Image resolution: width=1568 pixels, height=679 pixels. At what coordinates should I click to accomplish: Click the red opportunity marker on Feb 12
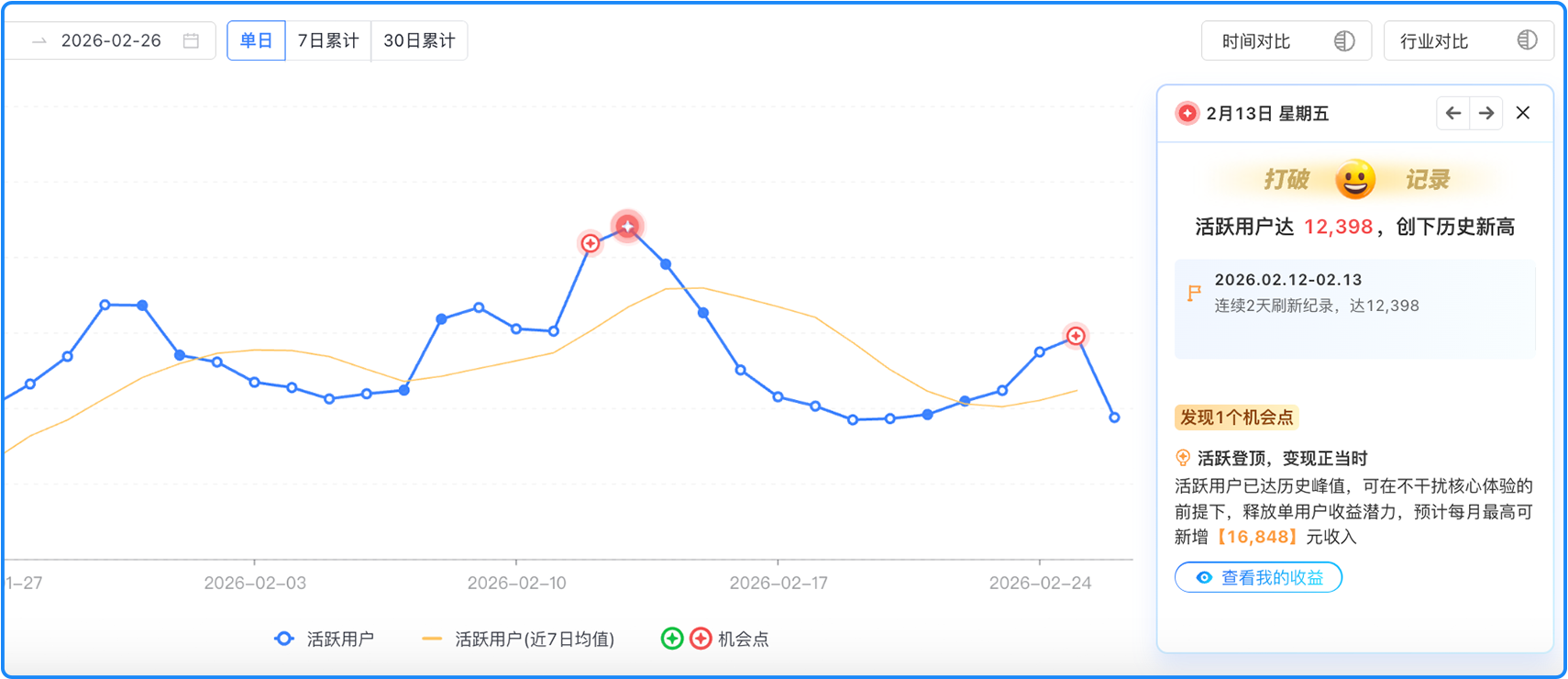pyautogui.click(x=591, y=243)
